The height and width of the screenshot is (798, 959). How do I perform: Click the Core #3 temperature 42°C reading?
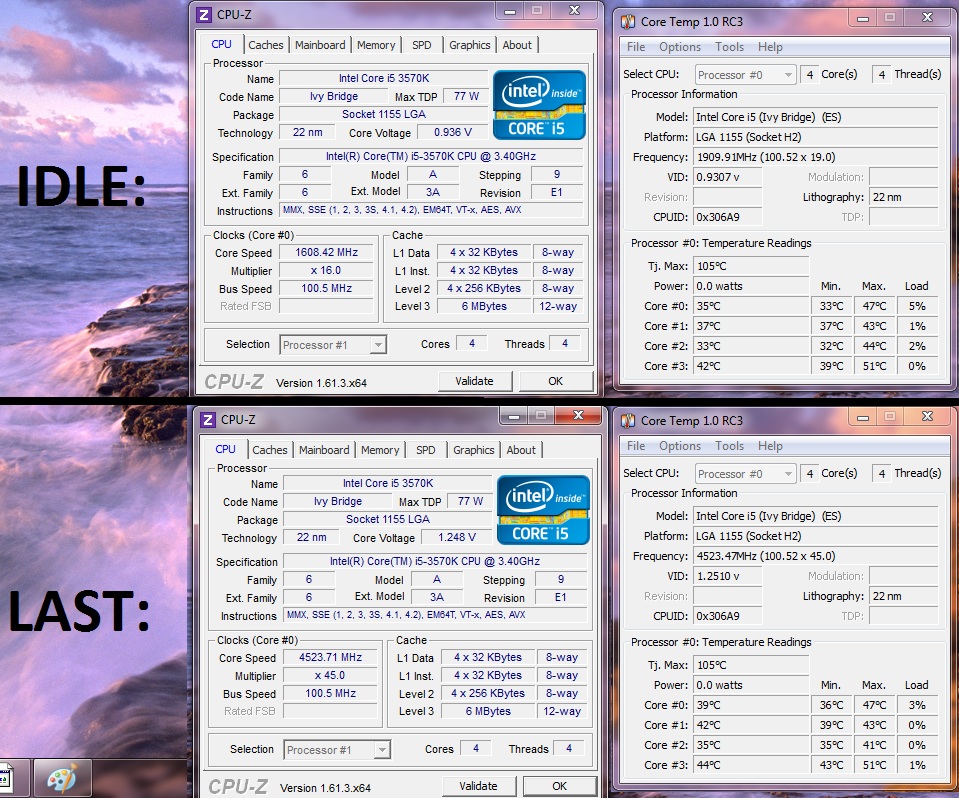click(x=751, y=366)
